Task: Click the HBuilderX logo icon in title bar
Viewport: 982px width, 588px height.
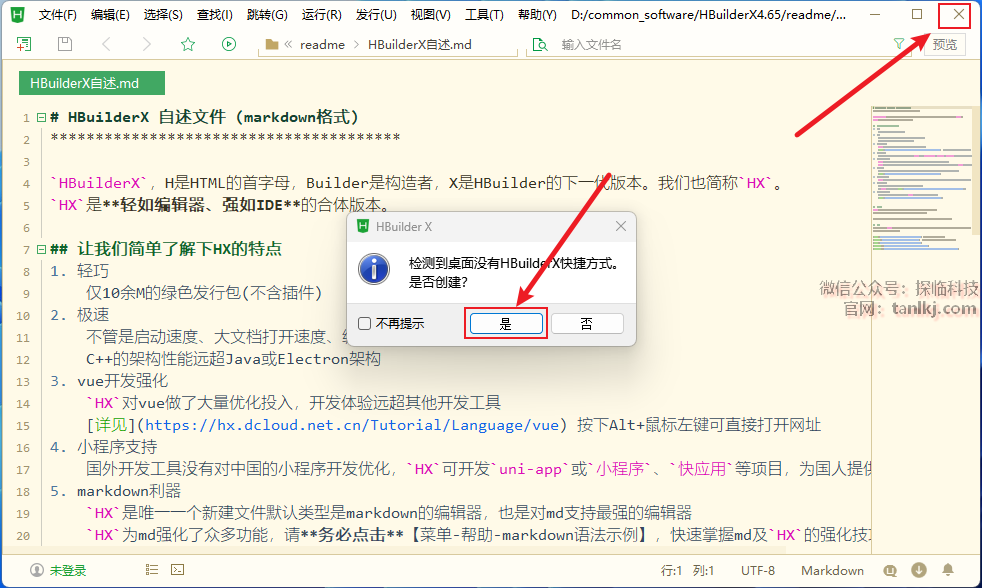Action: (18, 14)
